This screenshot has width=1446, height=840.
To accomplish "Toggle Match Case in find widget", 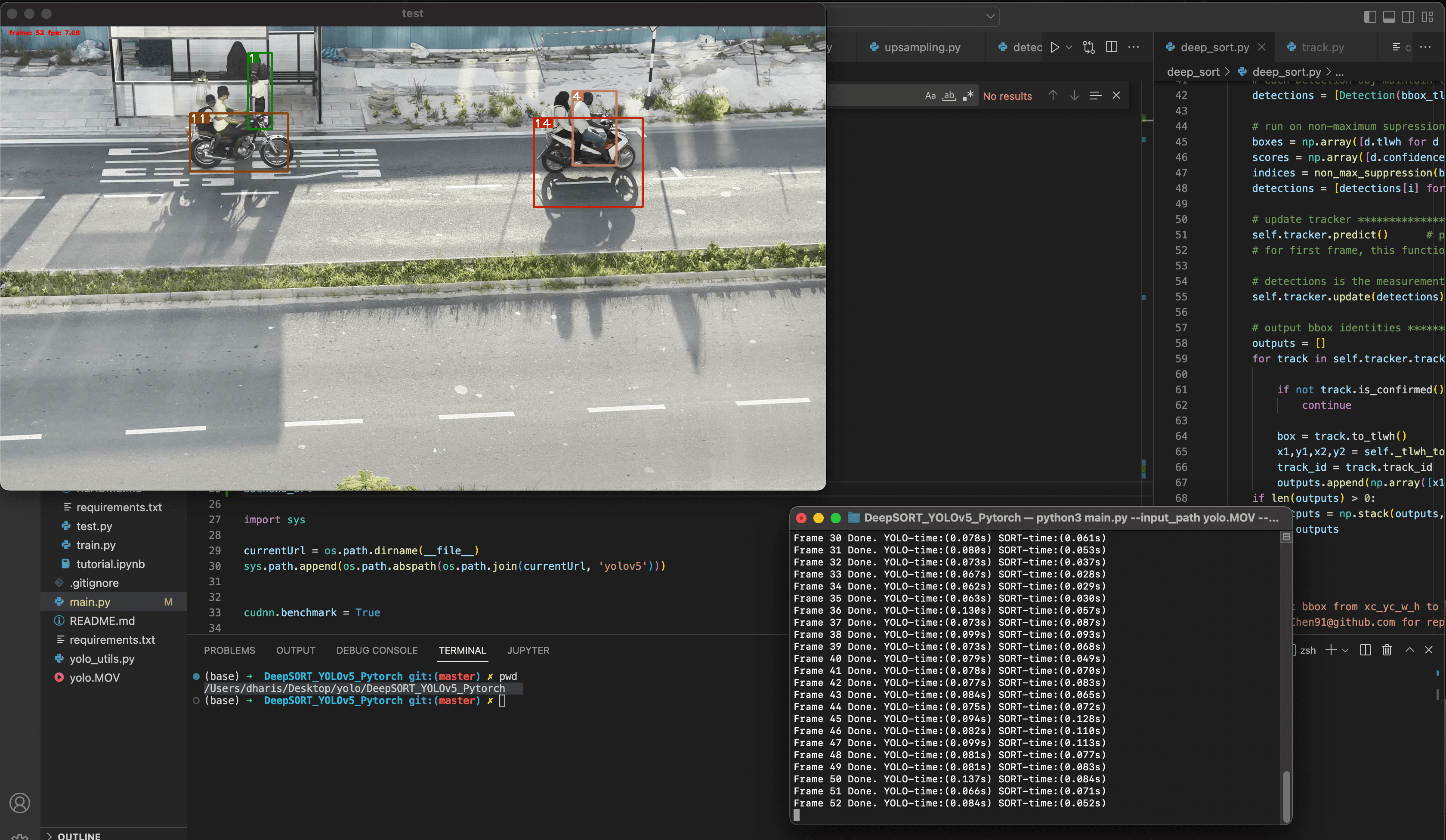I will click(930, 96).
